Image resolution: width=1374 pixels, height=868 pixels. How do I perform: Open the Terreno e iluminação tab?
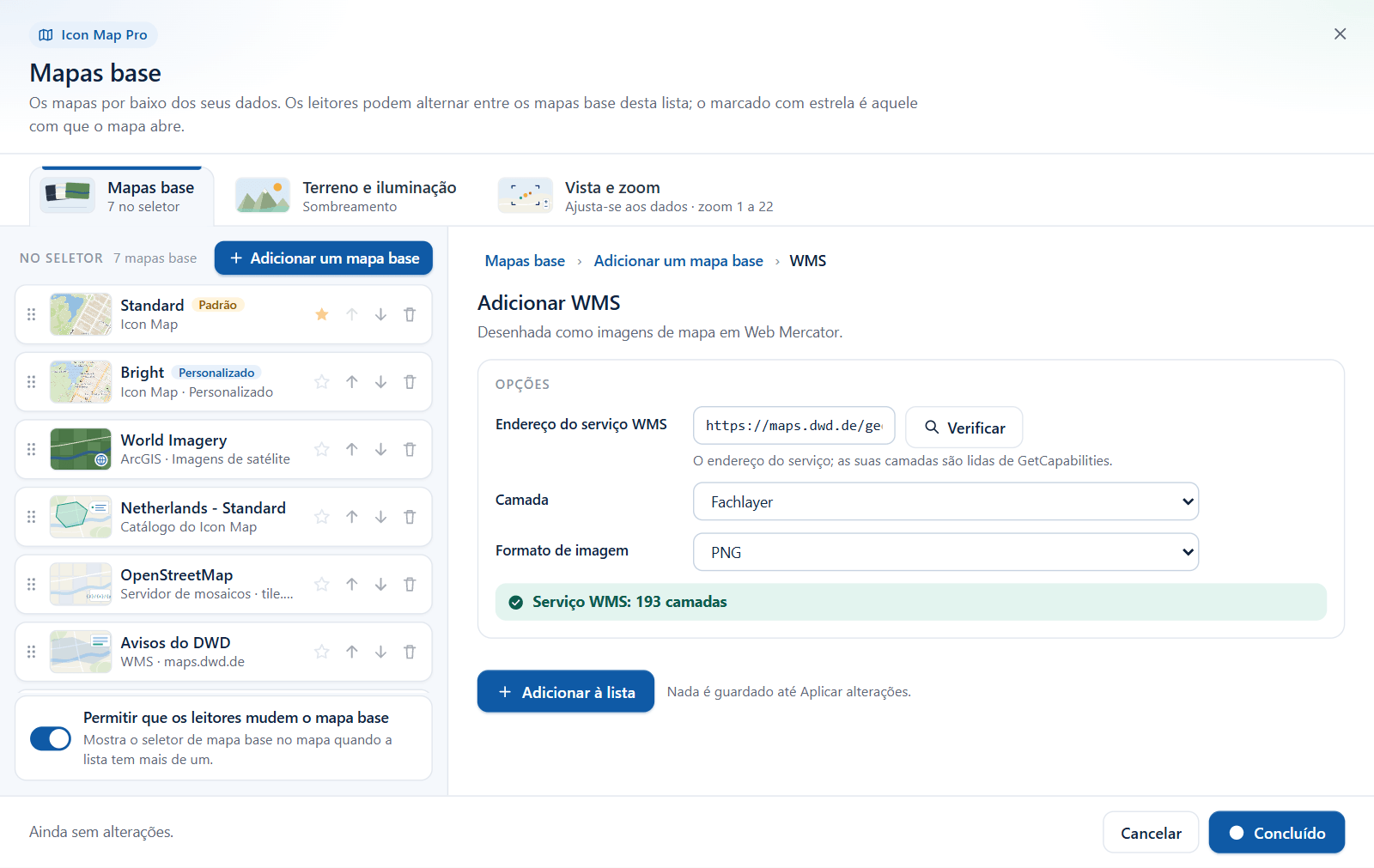pos(346,196)
